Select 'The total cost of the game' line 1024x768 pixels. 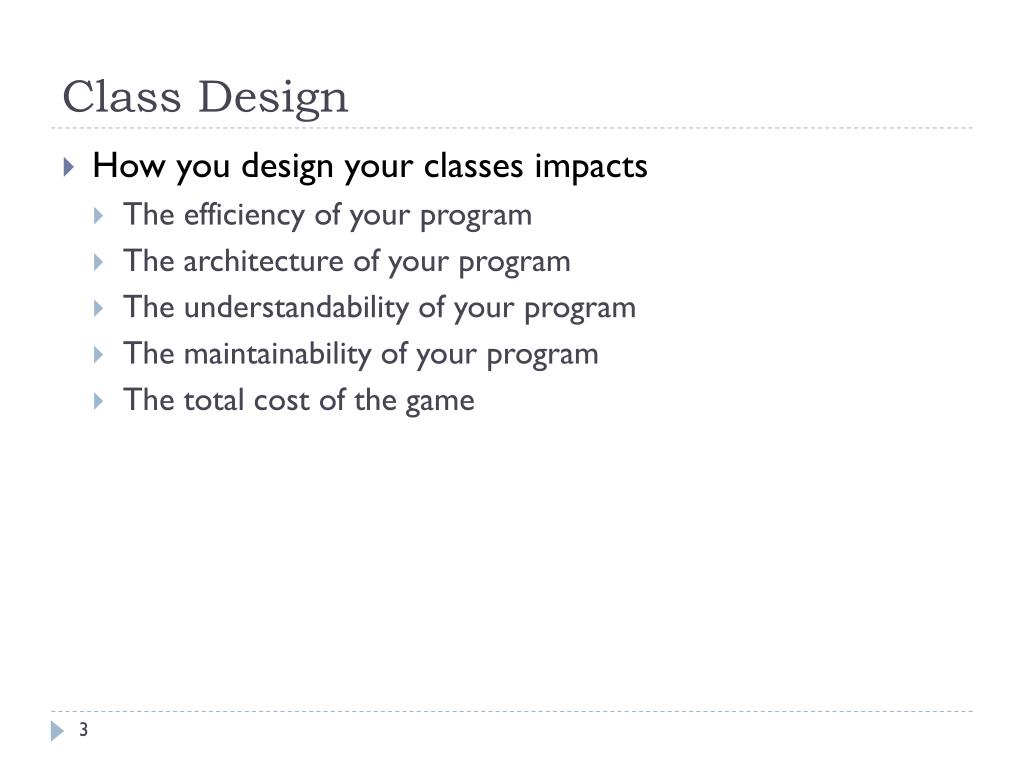[x=299, y=401]
